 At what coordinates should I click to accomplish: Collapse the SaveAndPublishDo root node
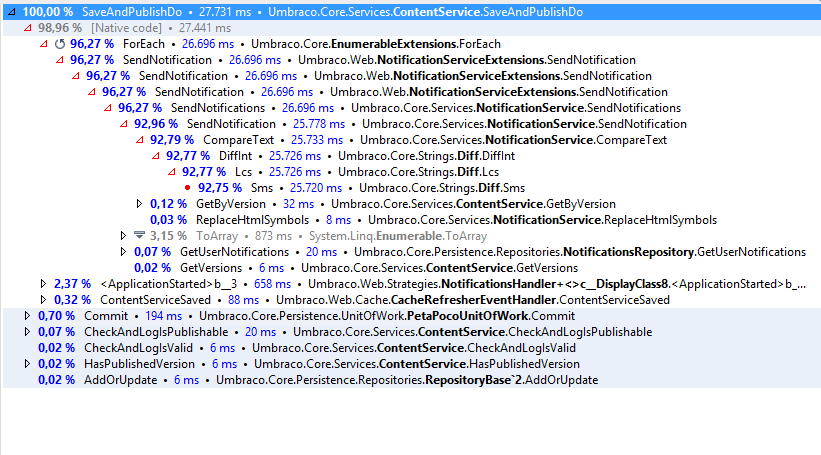pos(12,12)
